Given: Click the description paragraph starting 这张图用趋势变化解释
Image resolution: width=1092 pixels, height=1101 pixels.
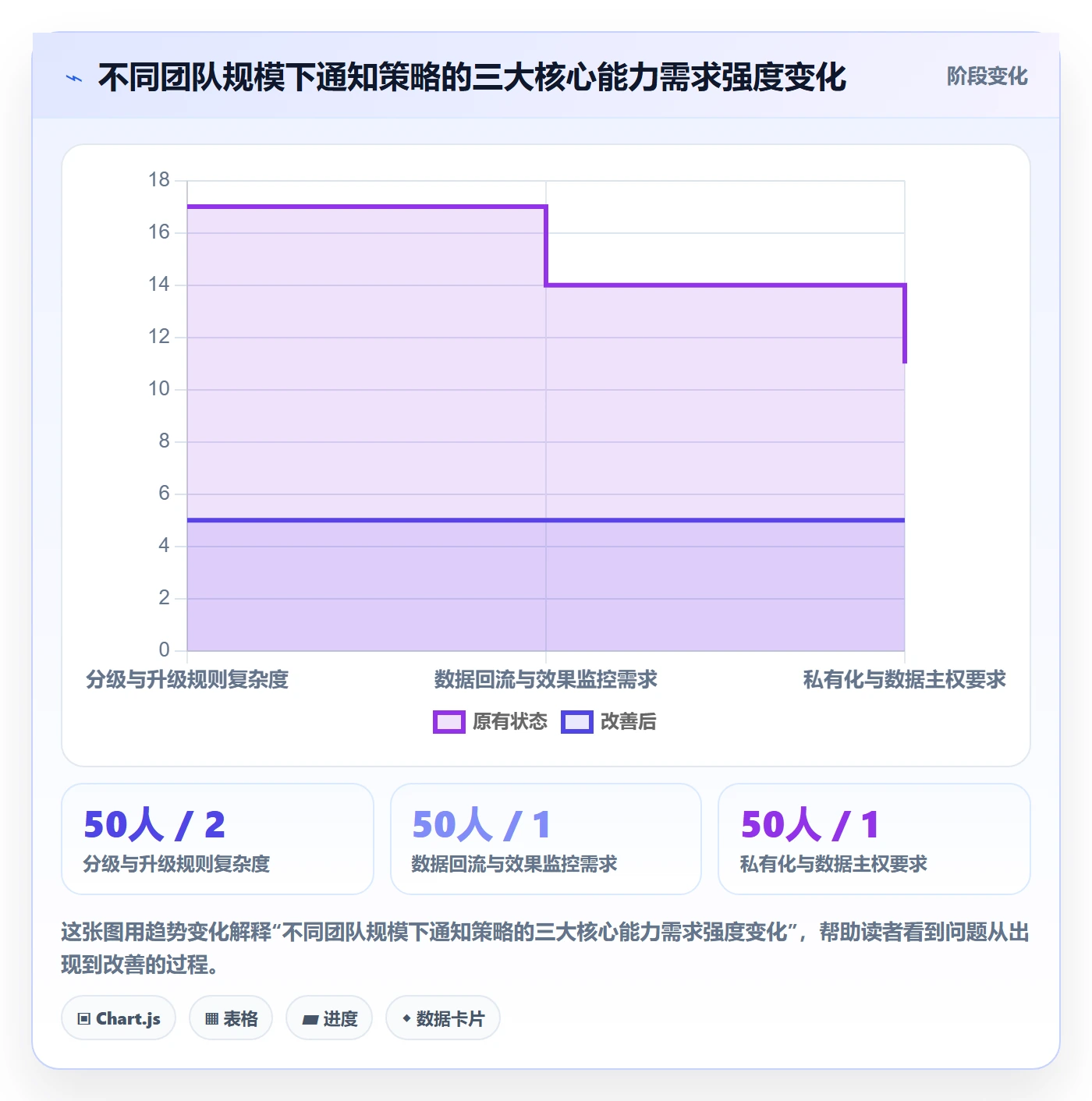Looking at the screenshot, I should (x=546, y=948).
